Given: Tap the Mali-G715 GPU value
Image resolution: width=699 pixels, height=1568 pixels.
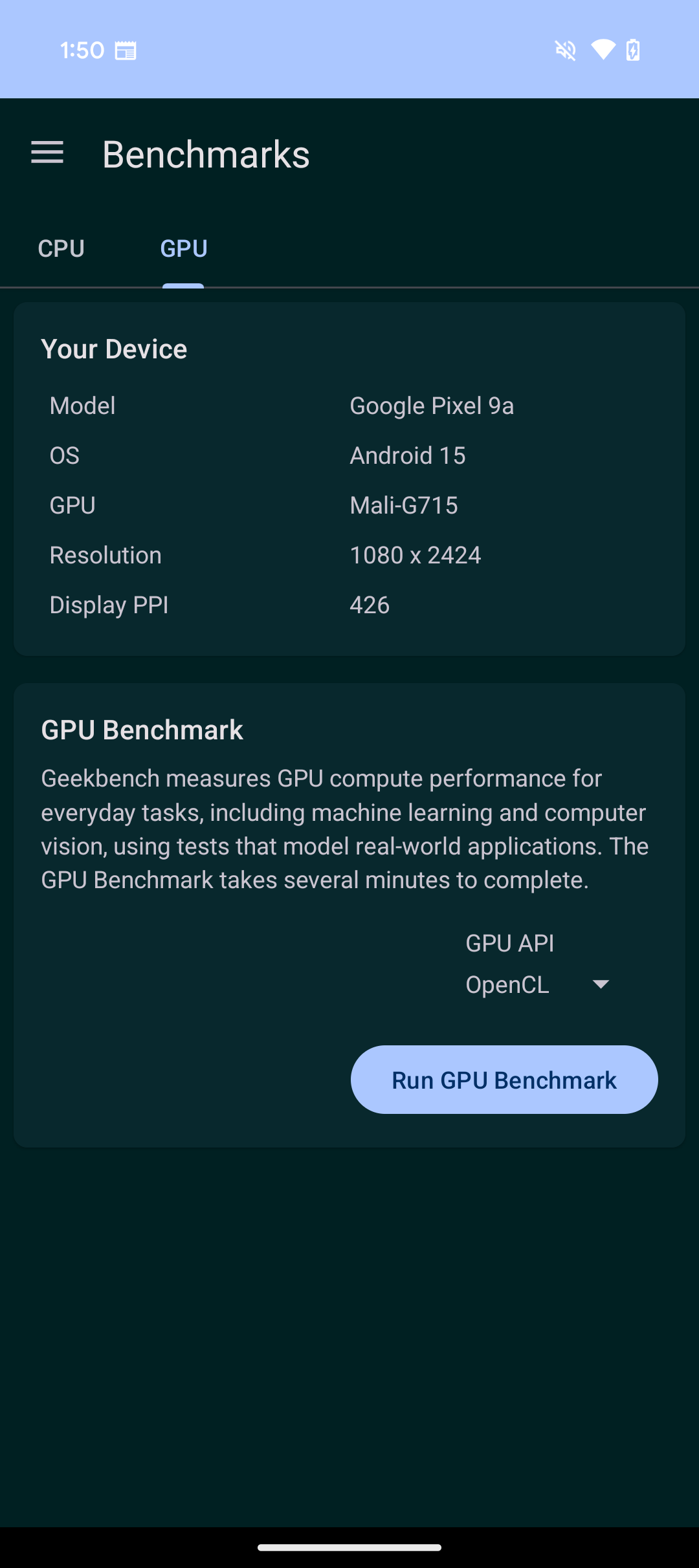Looking at the screenshot, I should 404,505.
